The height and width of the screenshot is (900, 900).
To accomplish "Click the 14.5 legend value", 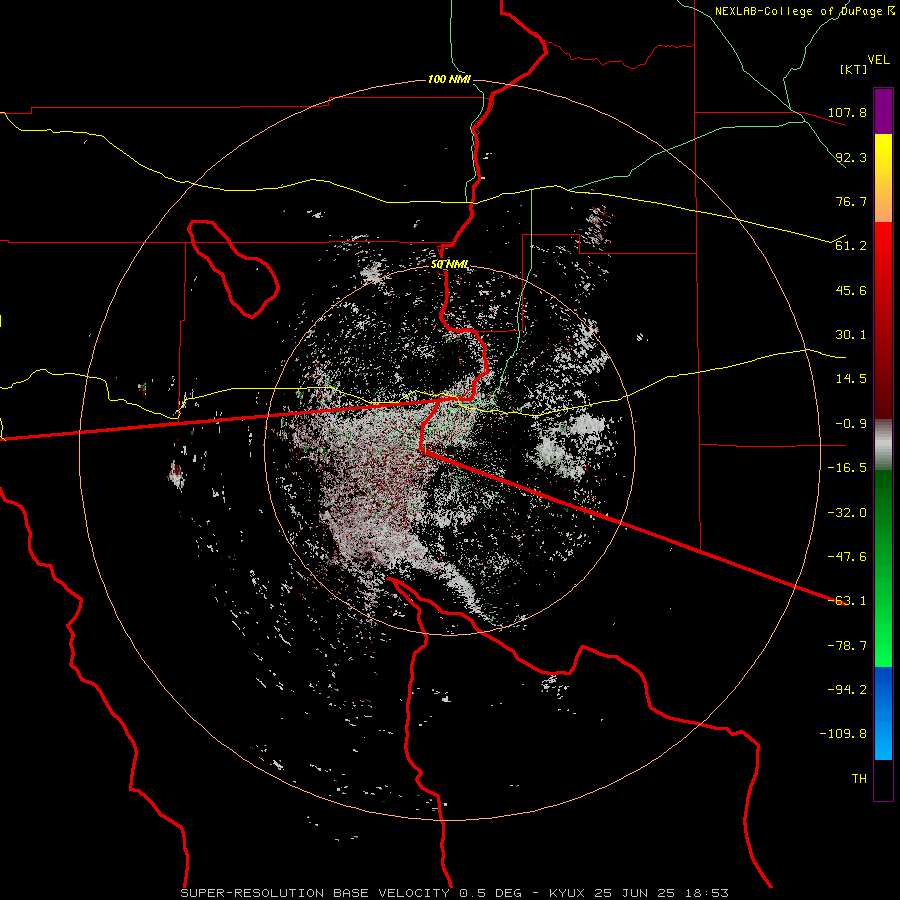I will (851, 379).
